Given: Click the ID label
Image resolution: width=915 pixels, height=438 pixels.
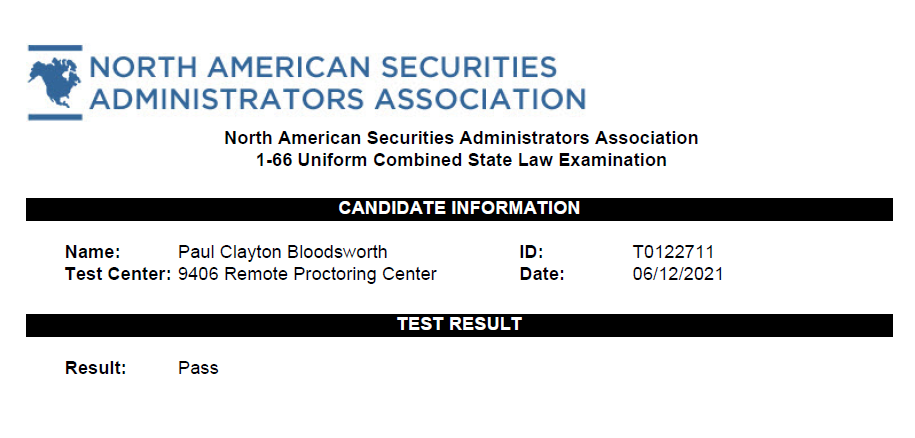Looking at the screenshot, I should pyautogui.click(x=531, y=252).
